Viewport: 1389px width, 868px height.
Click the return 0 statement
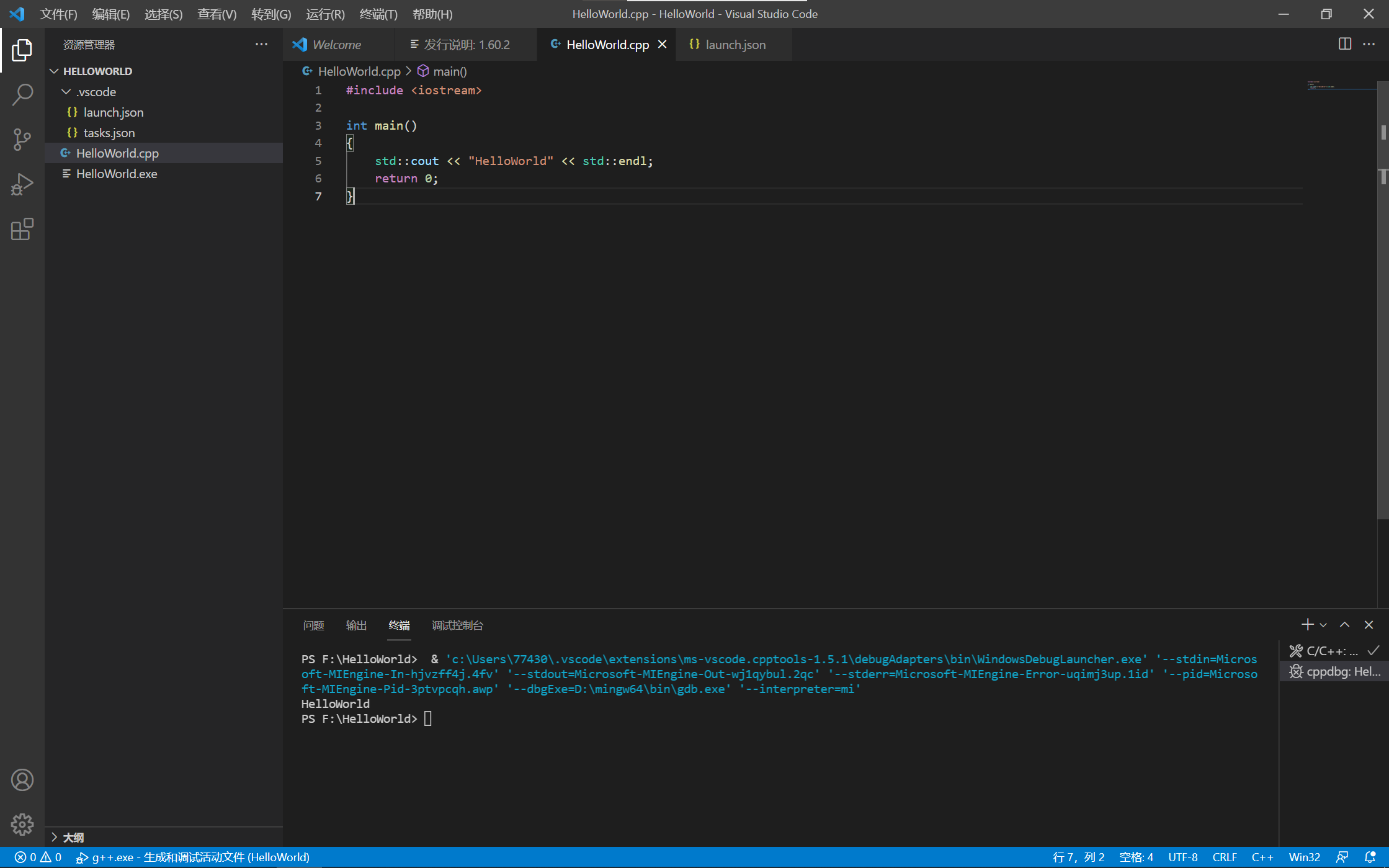(x=406, y=179)
